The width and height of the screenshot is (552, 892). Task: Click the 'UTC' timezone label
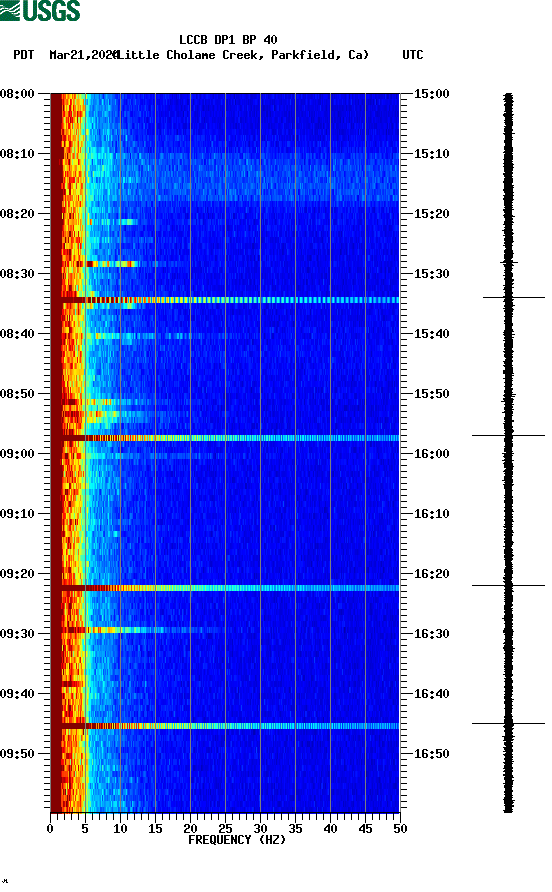(413, 55)
